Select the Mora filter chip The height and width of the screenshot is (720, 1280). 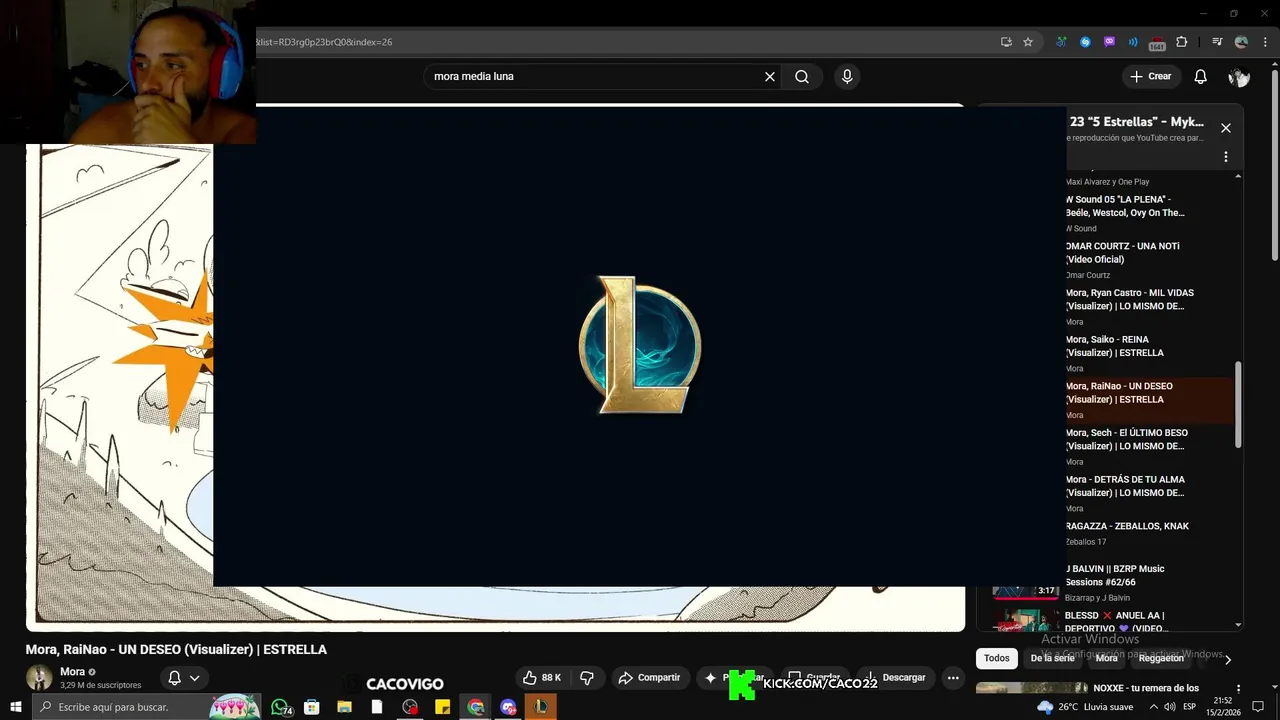click(1107, 658)
